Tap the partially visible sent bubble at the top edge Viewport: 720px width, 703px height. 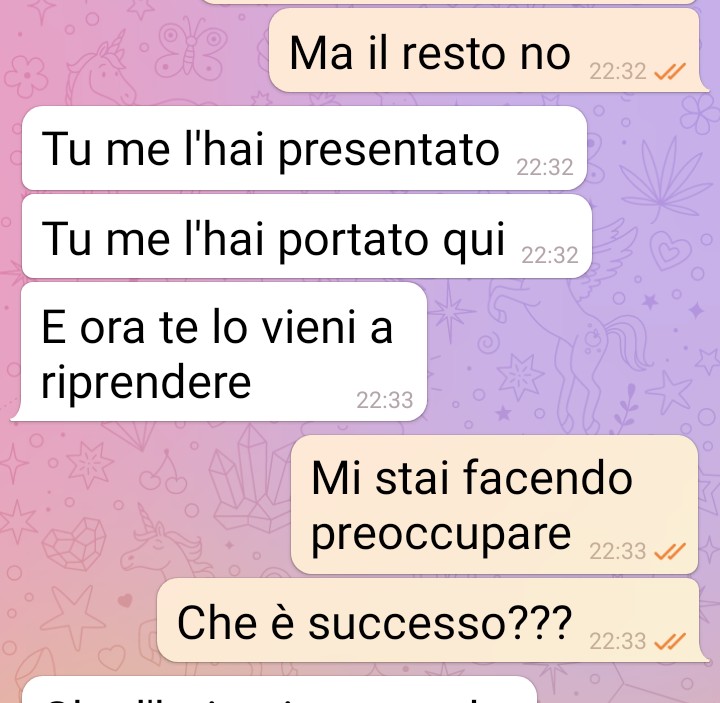point(450,2)
